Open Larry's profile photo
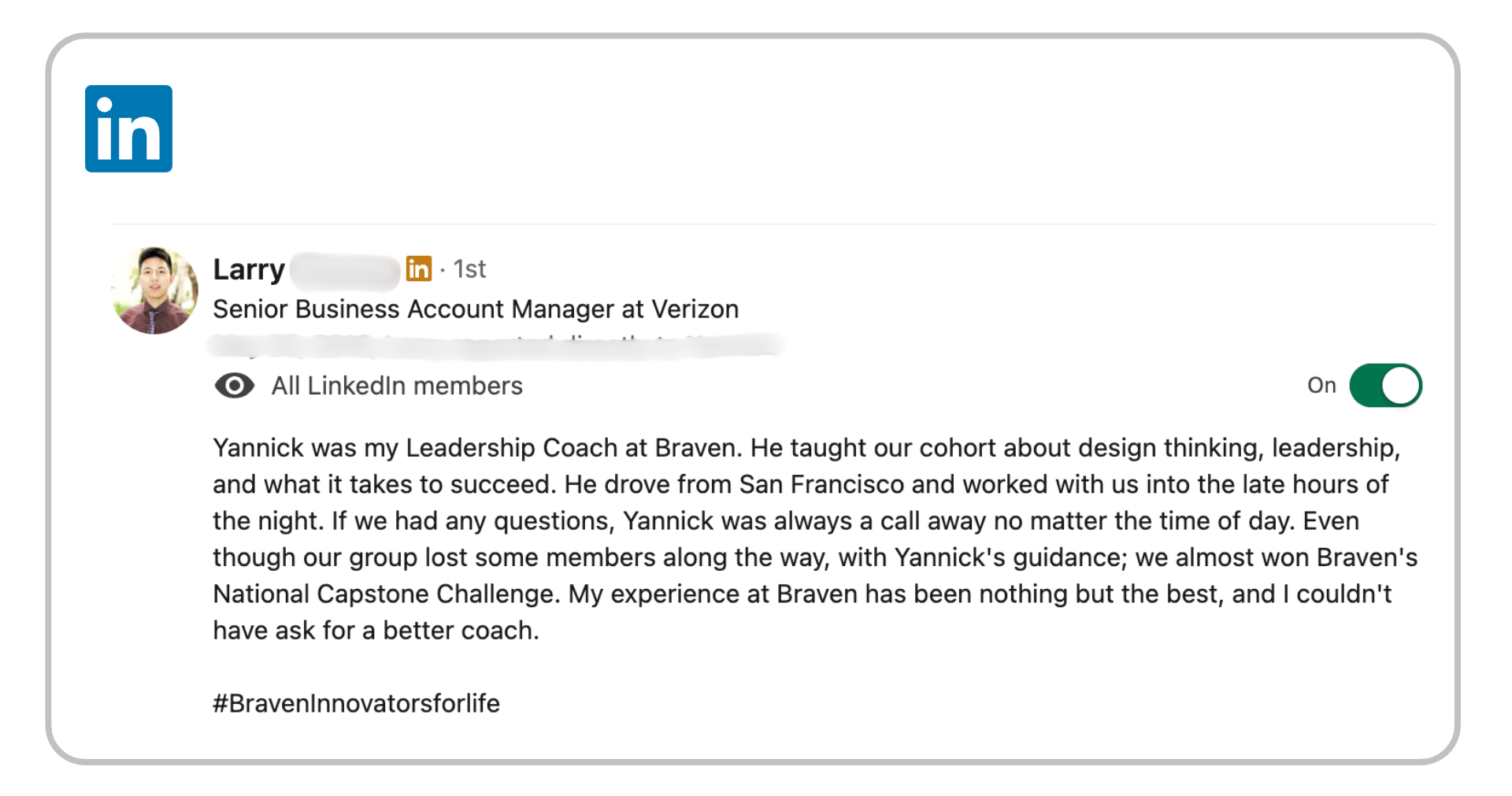The height and width of the screenshot is (796, 1512). coord(154,290)
